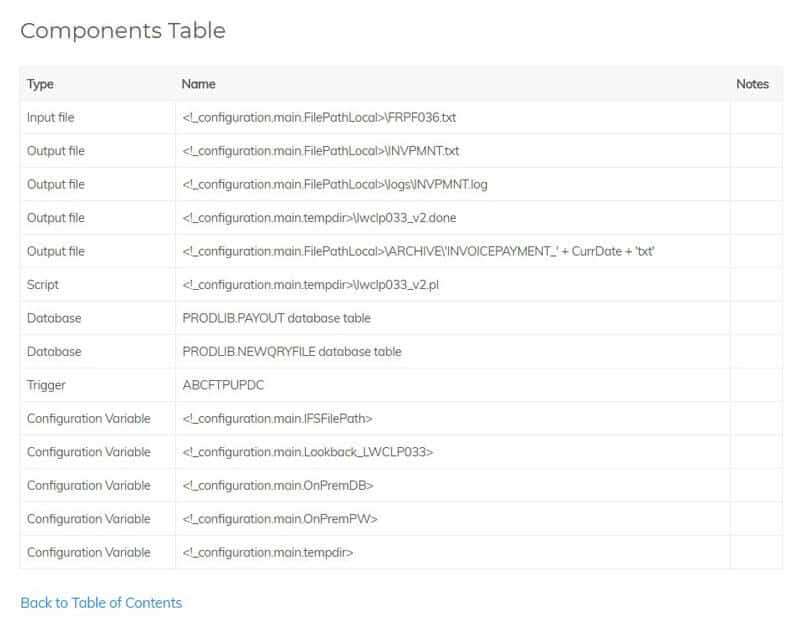This screenshot has height=619, width=800.
Task: Select the OnPremPW configuration variable
Action: click(x=280, y=519)
